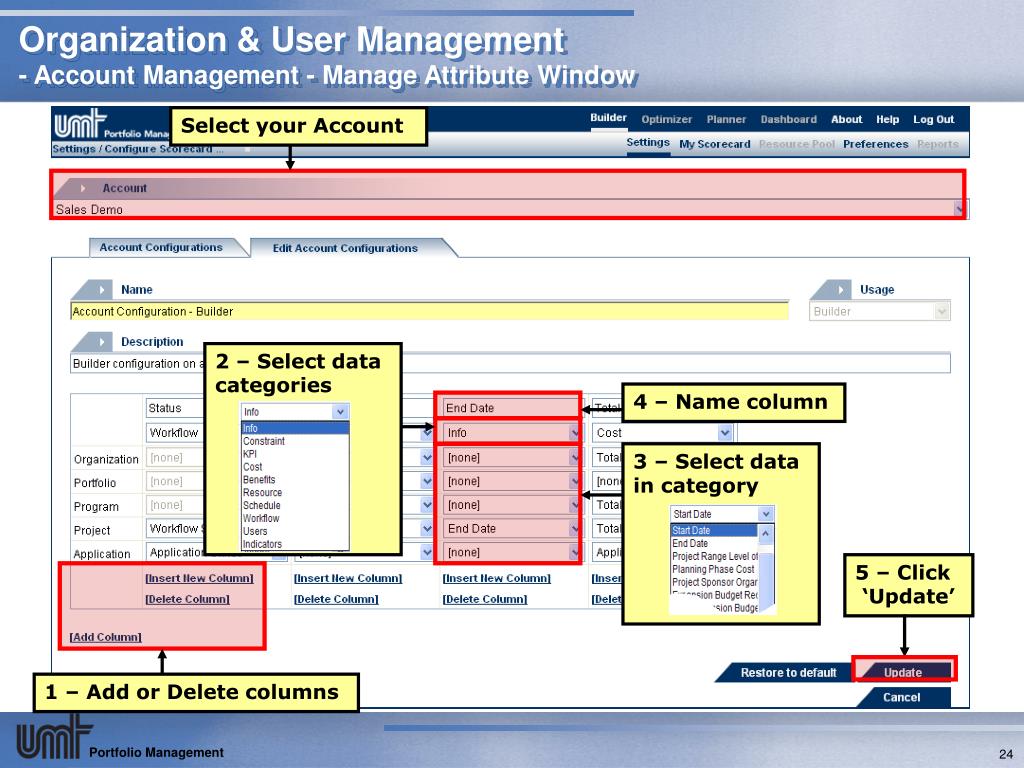Click the Description text field
The height and width of the screenshot is (768, 1024).
(510, 363)
